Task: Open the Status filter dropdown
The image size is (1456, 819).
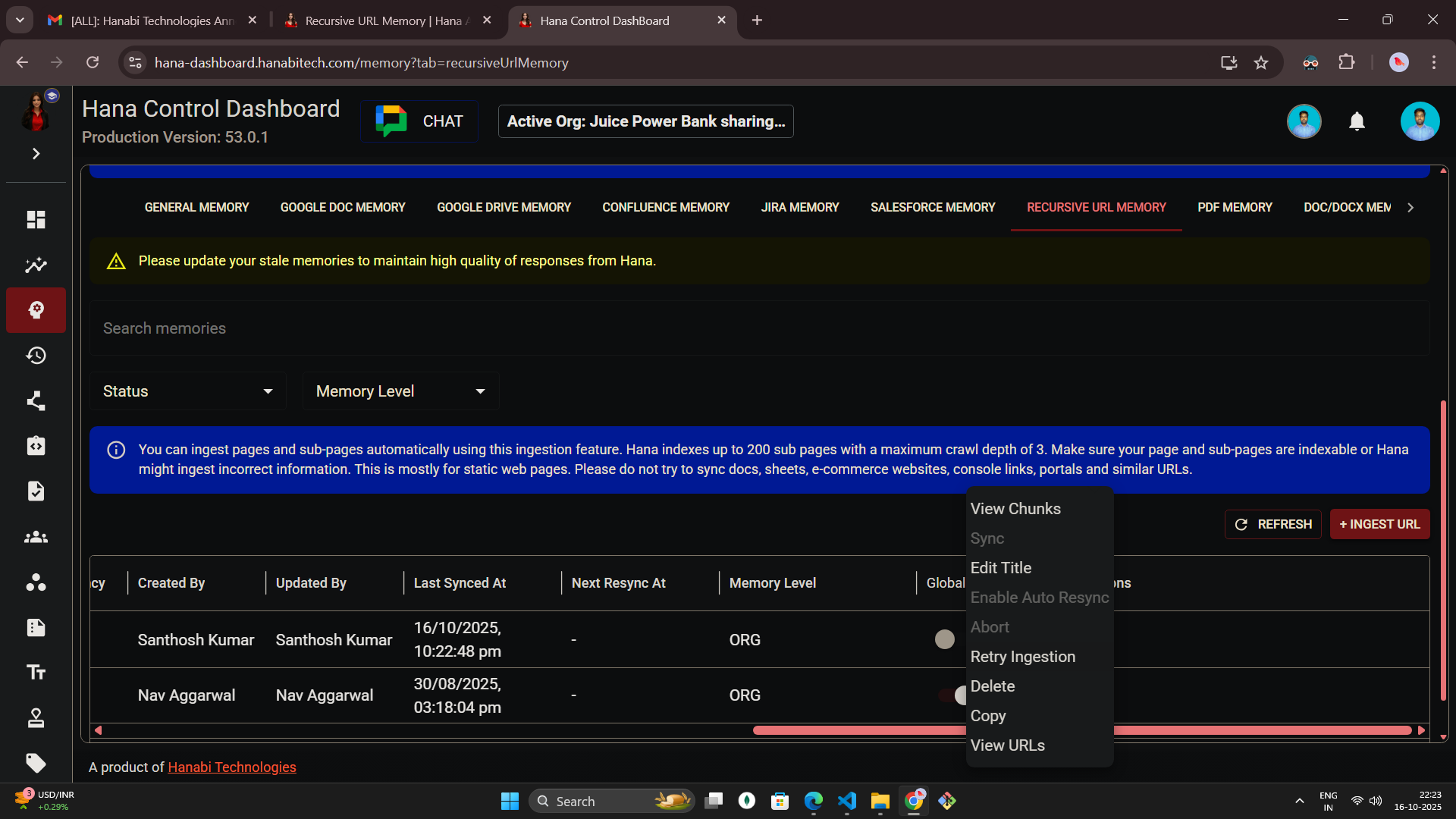Action: tap(187, 391)
